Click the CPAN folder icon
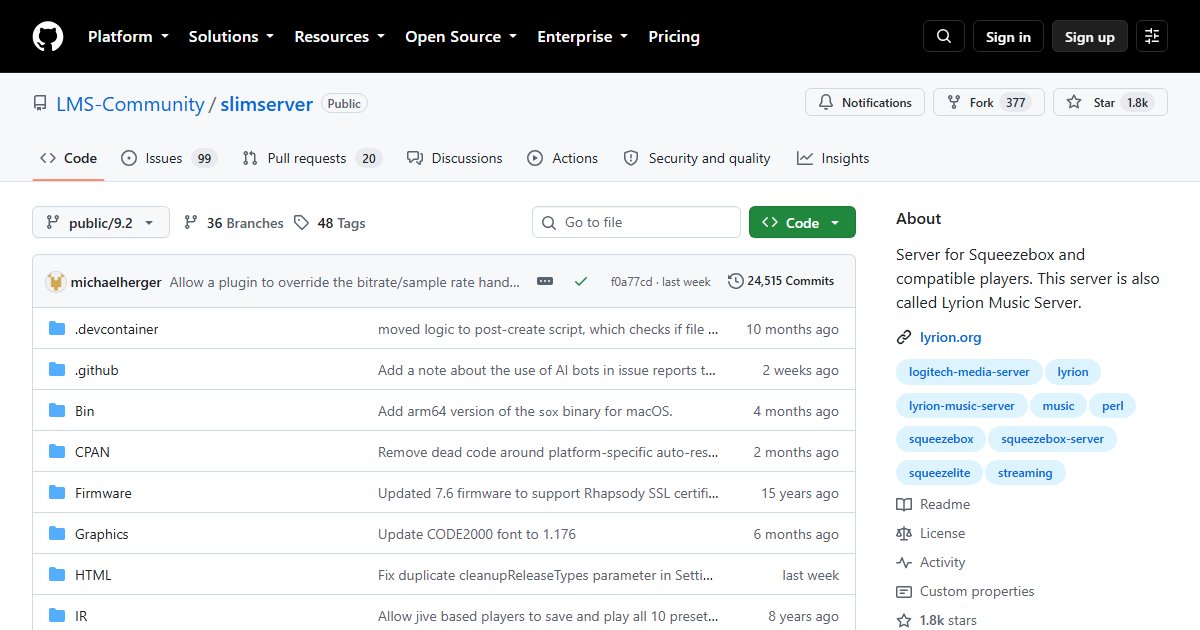The height and width of the screenshot is (630, 1200). (x=57, y=452)
